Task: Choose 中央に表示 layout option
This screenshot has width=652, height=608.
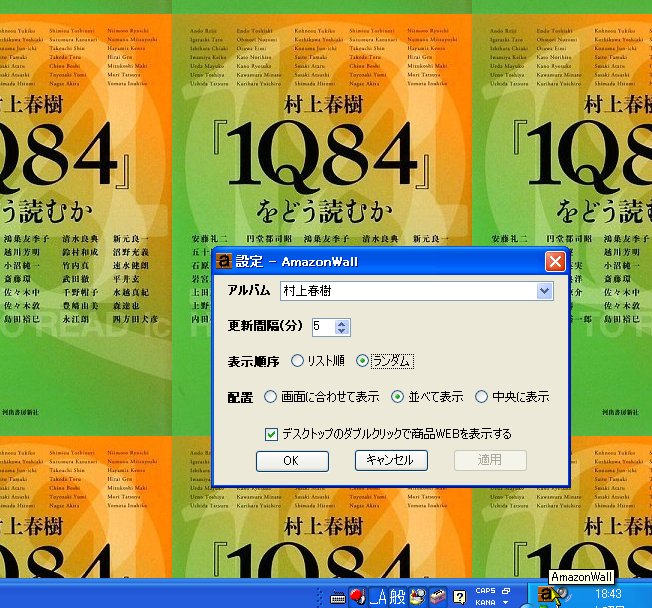Action: point(512,397)
